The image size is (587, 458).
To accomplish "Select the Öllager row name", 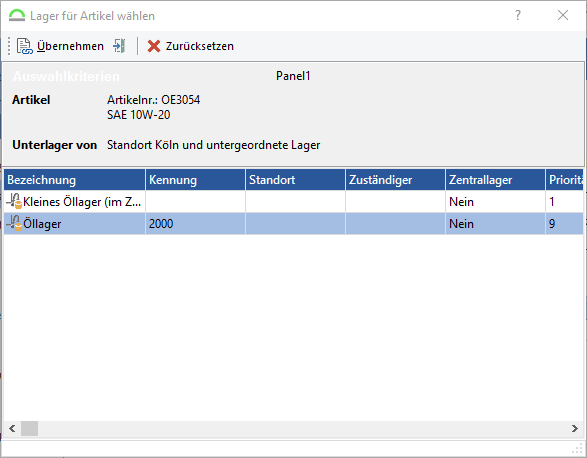I will click(42, 224).
